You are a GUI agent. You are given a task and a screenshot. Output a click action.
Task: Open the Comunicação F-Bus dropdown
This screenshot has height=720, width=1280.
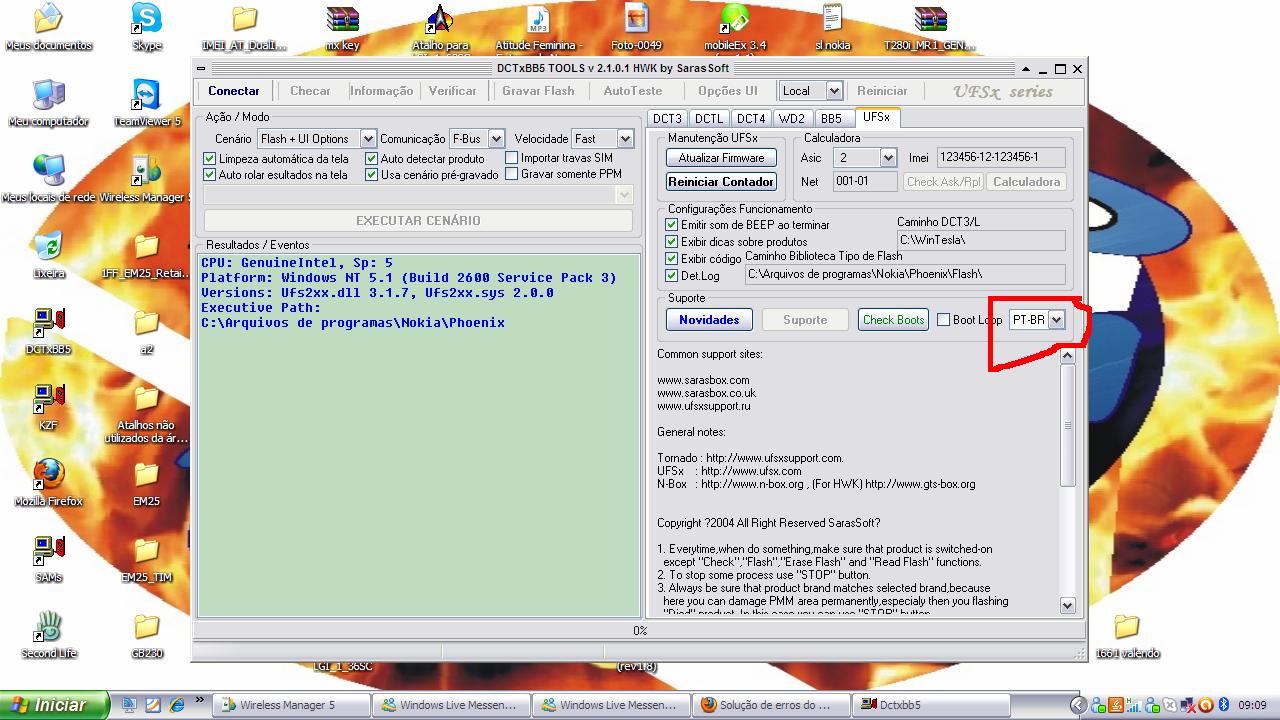498,139
